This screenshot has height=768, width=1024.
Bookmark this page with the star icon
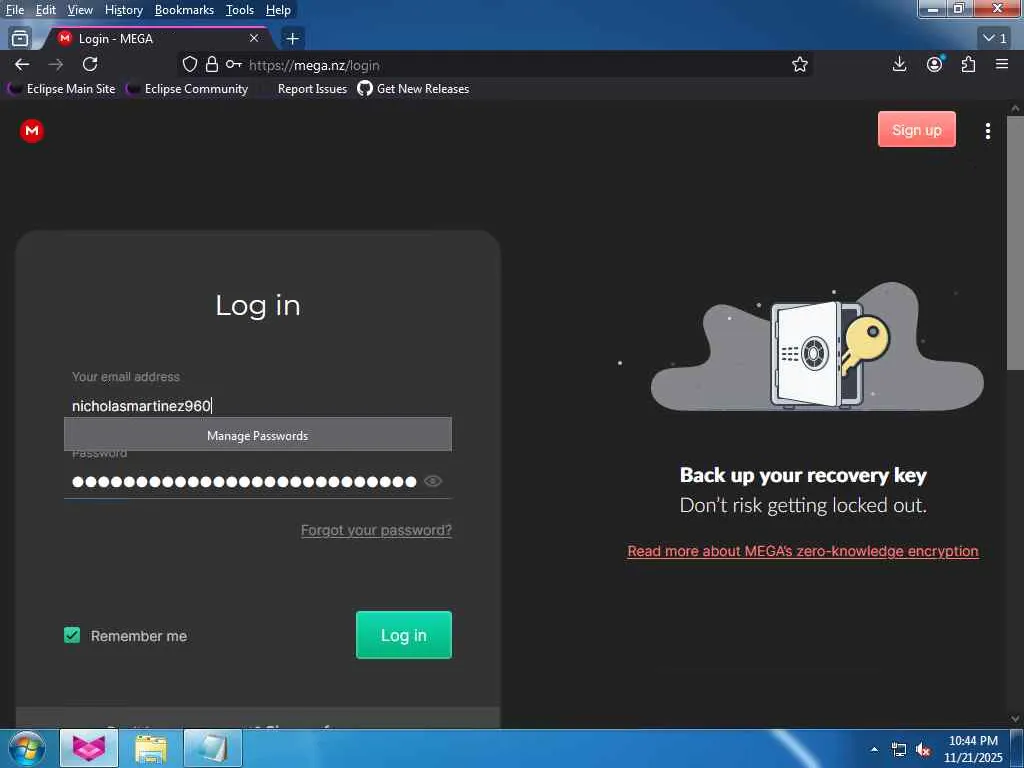[799, 64]
